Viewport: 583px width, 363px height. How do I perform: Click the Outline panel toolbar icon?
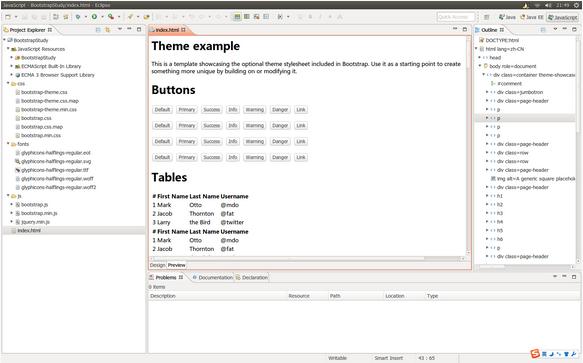[x=543, y=29]
